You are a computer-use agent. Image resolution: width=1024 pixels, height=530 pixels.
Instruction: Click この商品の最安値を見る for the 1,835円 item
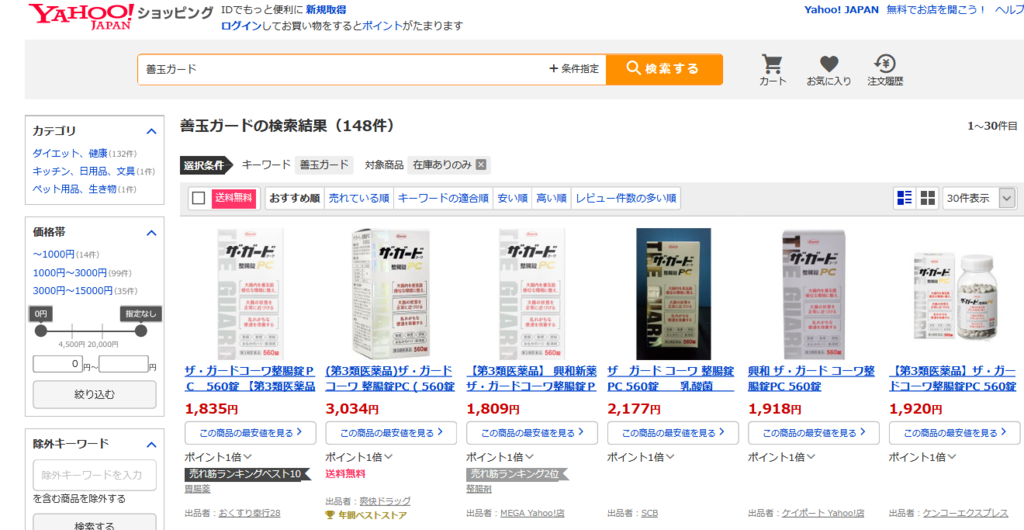250,433
